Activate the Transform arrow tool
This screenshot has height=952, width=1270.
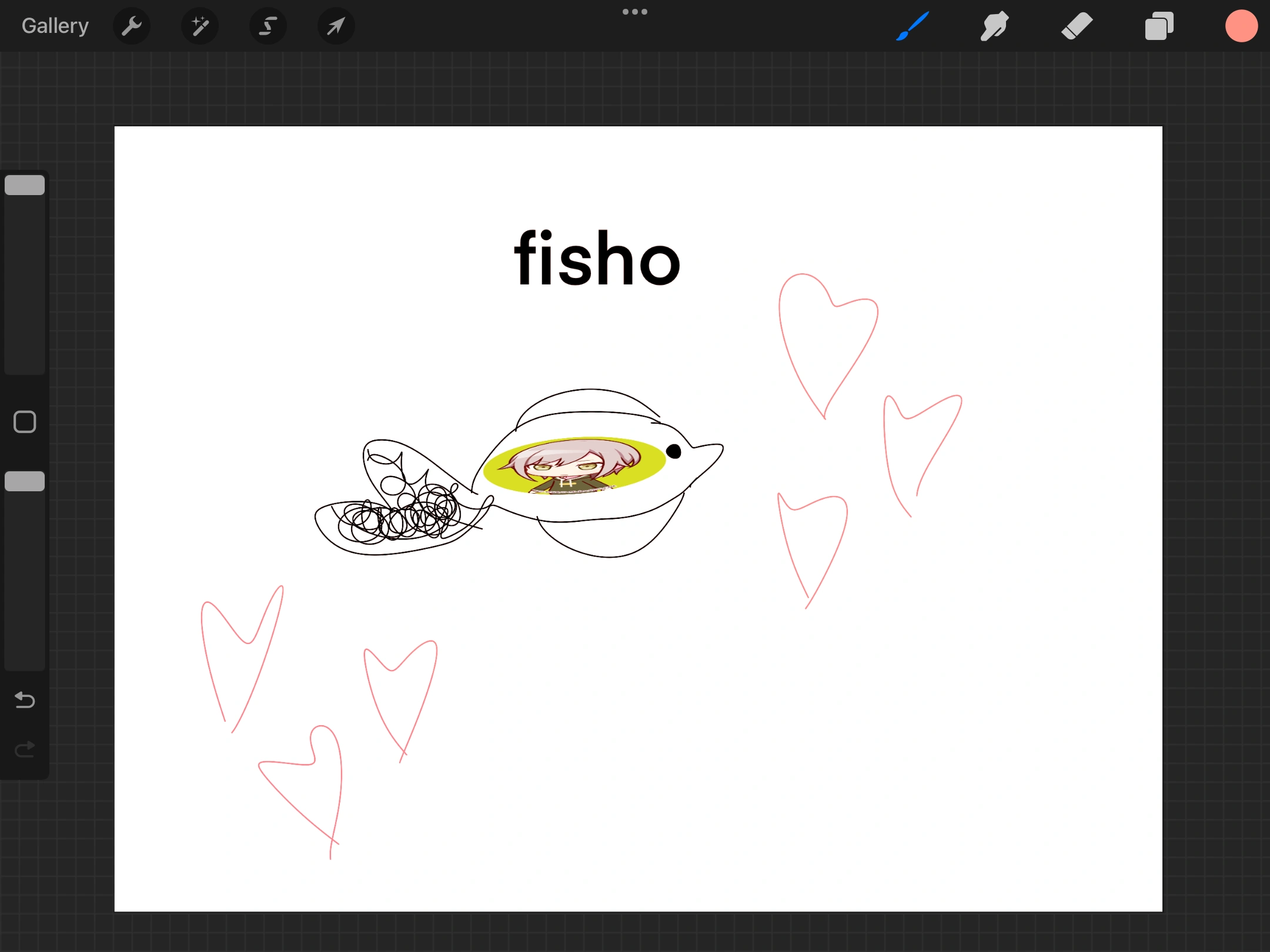point(335,25)
